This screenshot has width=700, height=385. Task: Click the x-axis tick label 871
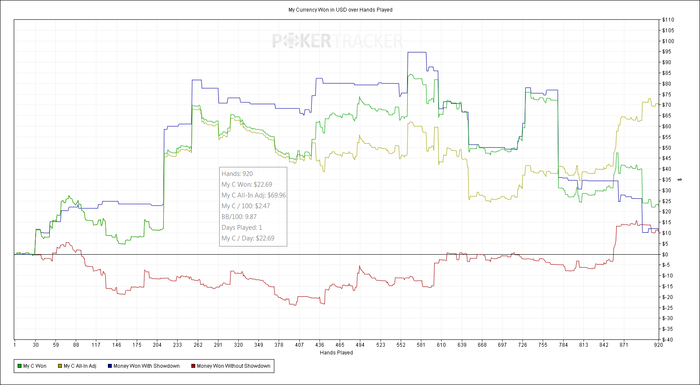pos(625,345)
